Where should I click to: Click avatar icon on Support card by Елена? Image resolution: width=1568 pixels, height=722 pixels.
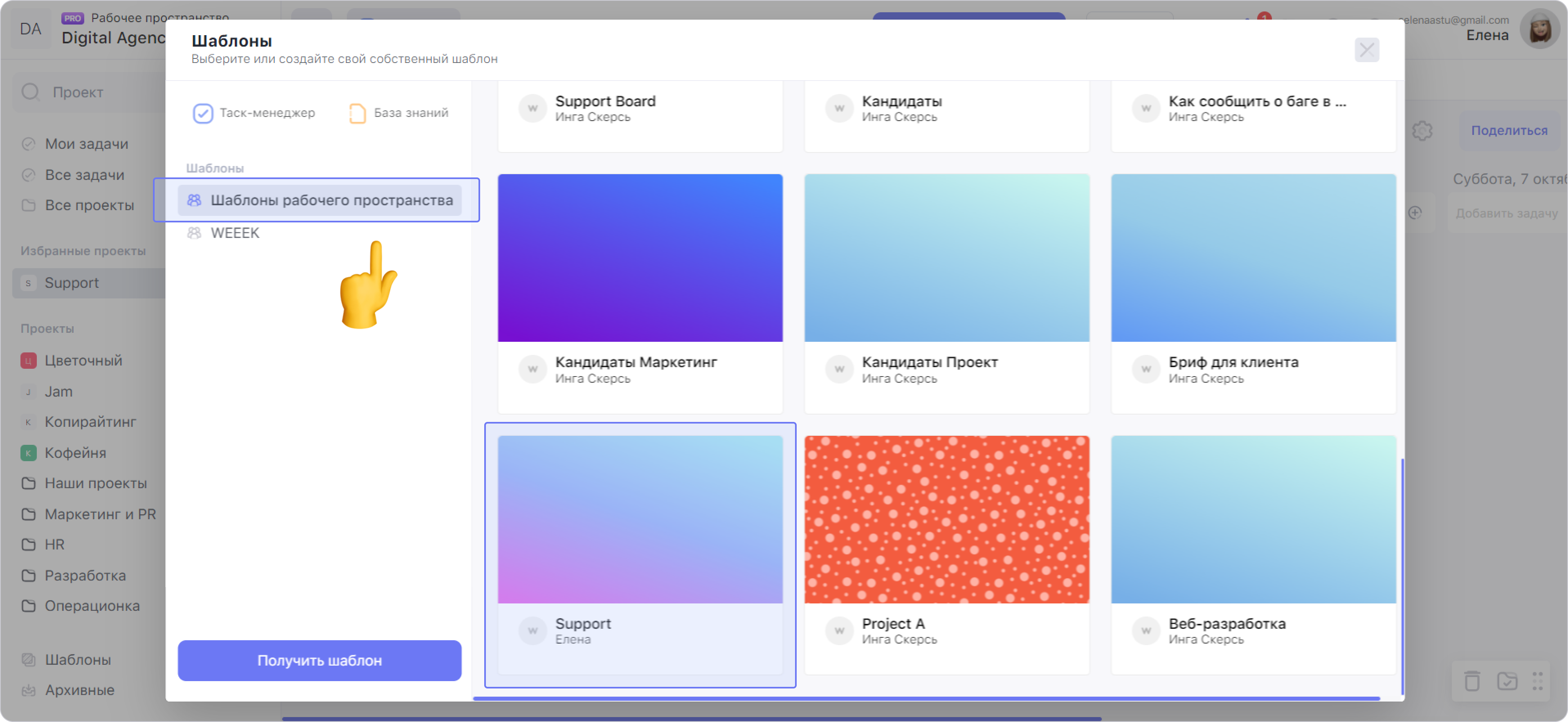tap(532, 631)
